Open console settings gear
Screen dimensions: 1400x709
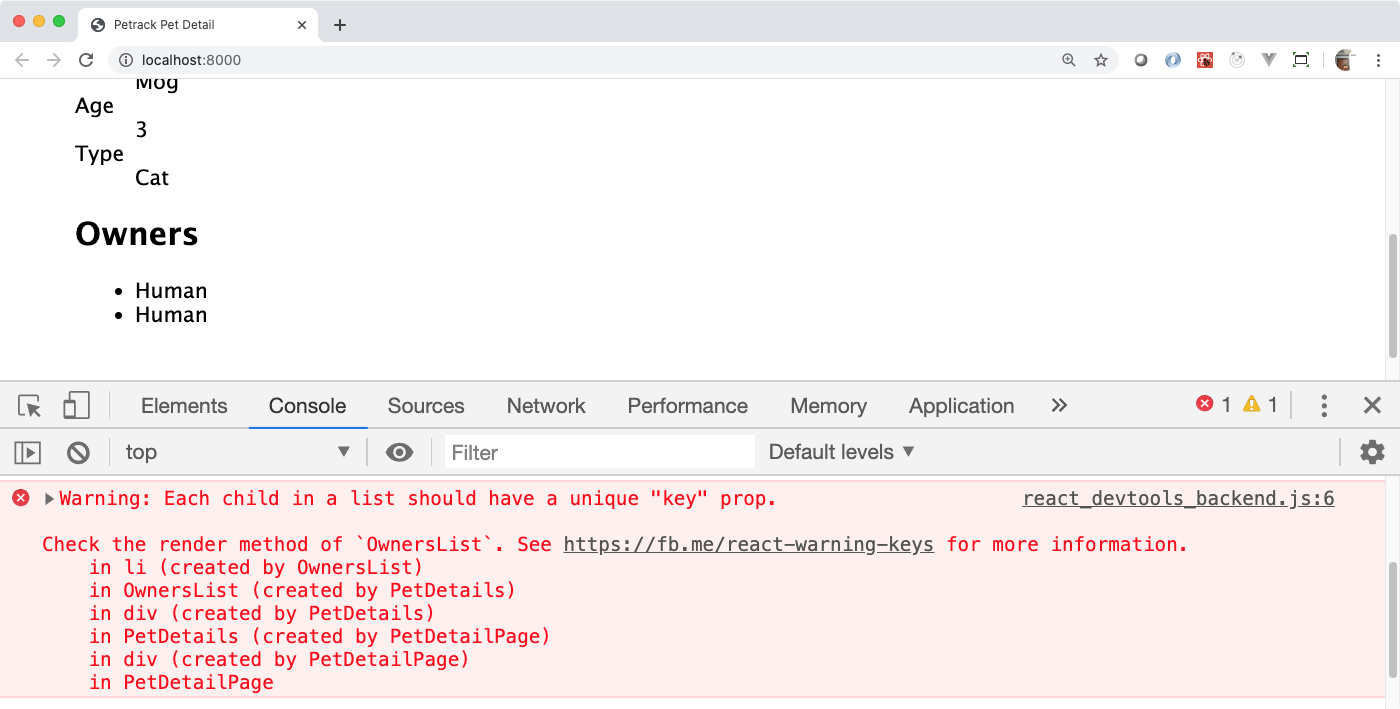tap(1372, 452)
